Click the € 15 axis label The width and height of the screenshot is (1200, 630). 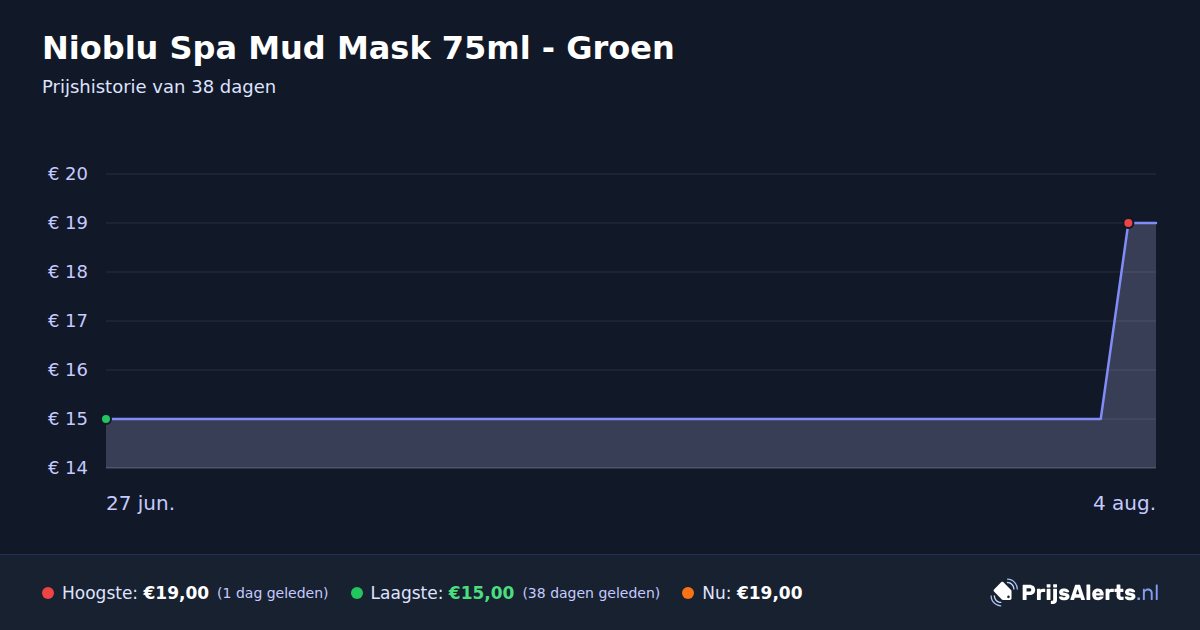(x=68, y=419)
